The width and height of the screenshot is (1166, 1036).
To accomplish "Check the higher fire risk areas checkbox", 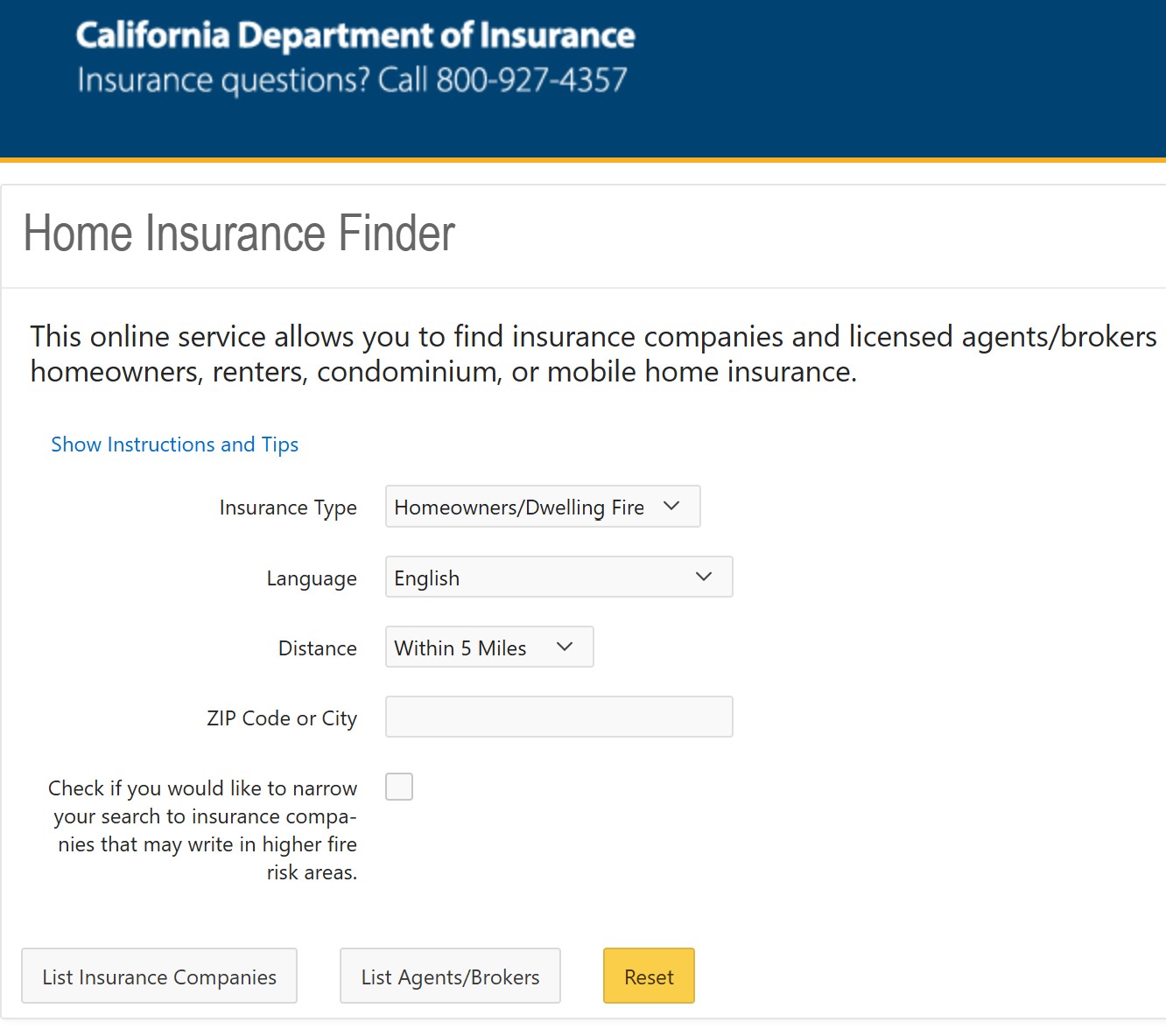I will (399, 787).
